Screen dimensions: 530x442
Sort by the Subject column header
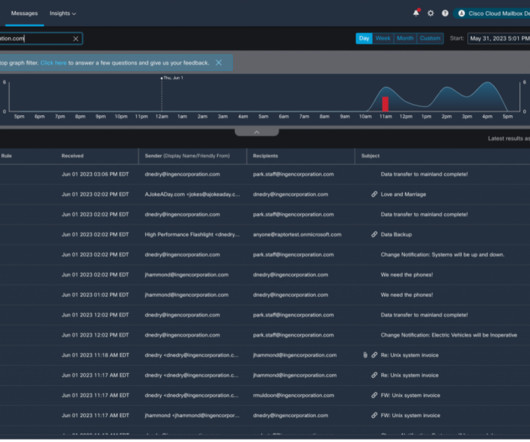click(370, 156)
